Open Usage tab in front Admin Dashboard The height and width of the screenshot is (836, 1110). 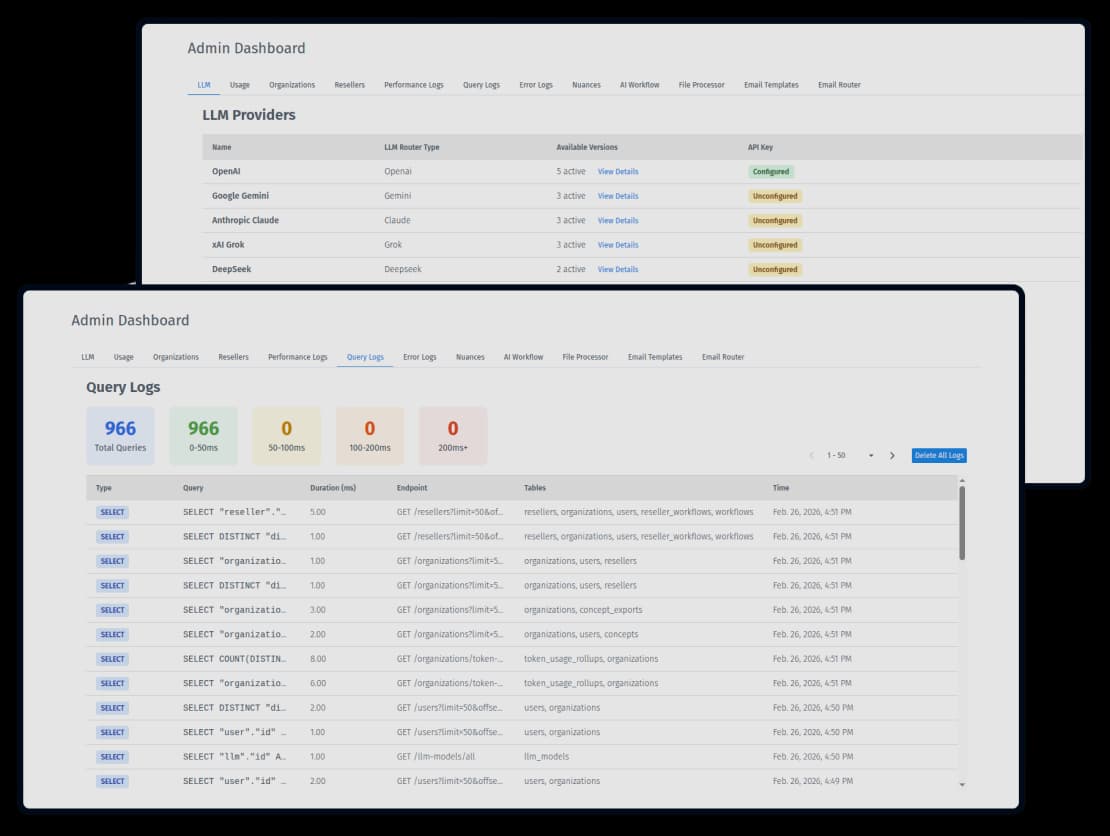[124, 357]
